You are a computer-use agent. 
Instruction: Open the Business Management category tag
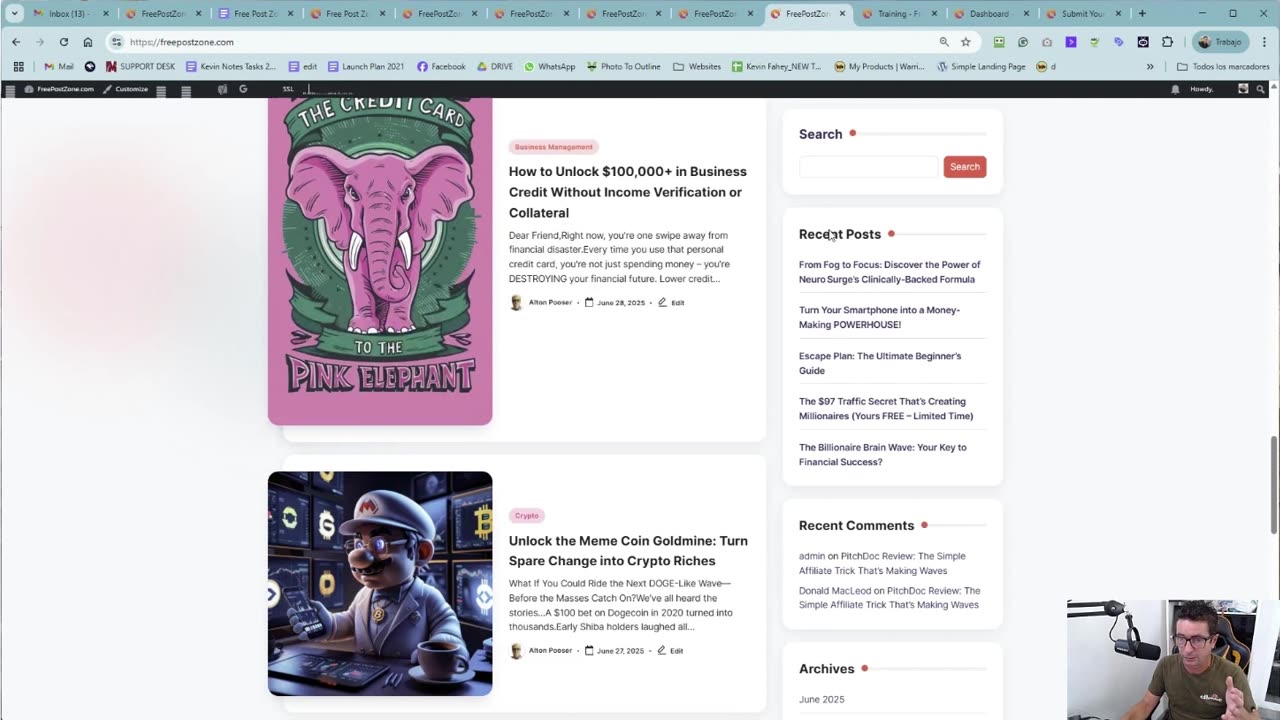click(553, 147)
